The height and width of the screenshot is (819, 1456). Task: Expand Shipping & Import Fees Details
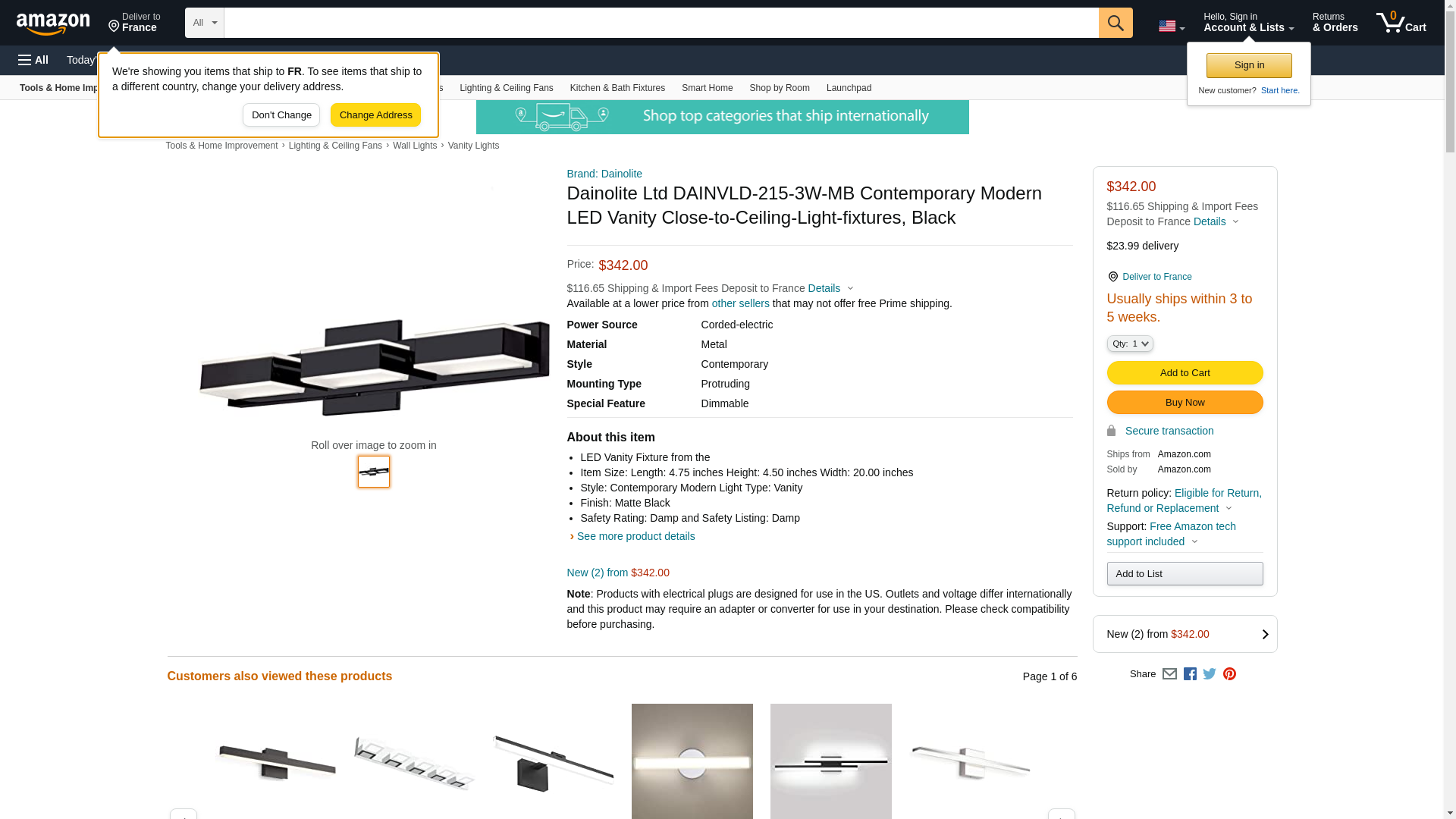coord(830,288)
